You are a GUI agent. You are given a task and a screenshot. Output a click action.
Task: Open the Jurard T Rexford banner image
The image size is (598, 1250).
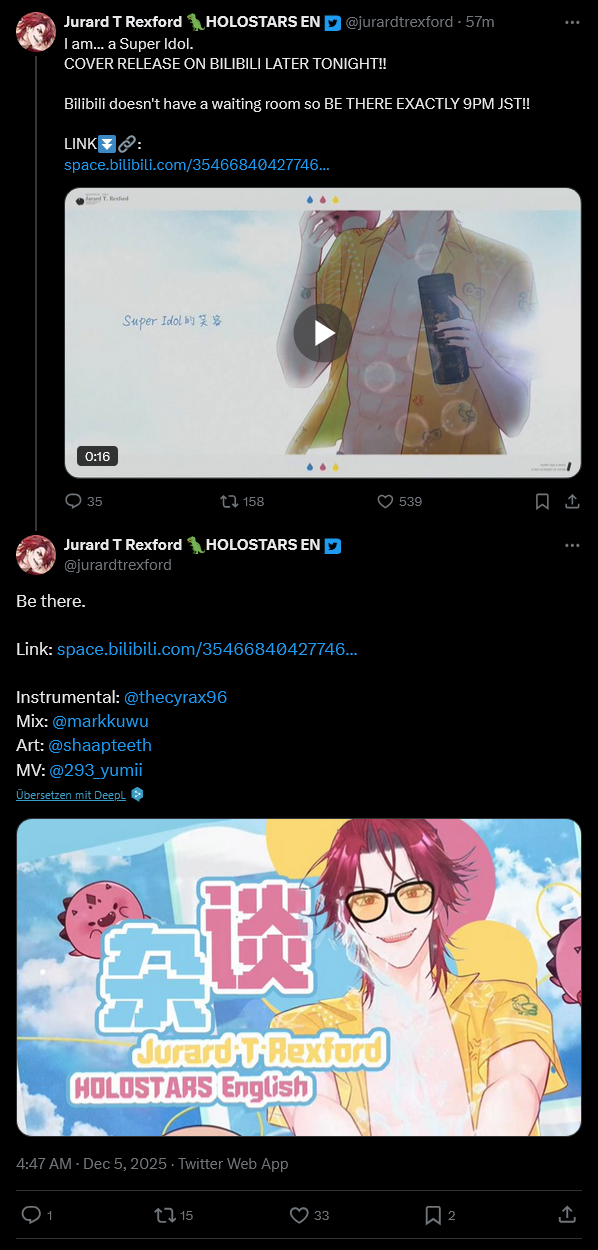pyautogui.click(x=299, y=977)
